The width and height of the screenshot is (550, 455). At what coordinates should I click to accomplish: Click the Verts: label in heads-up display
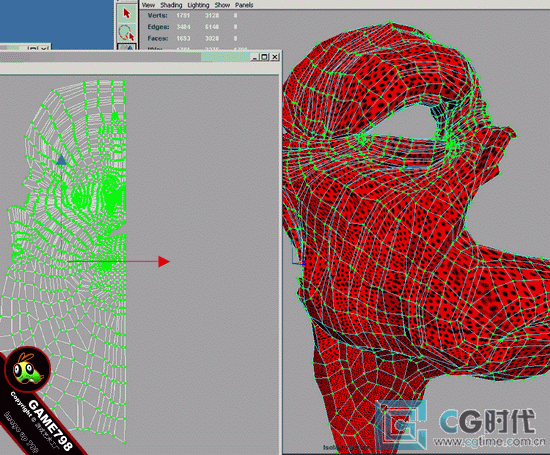[x=158, y=15]
